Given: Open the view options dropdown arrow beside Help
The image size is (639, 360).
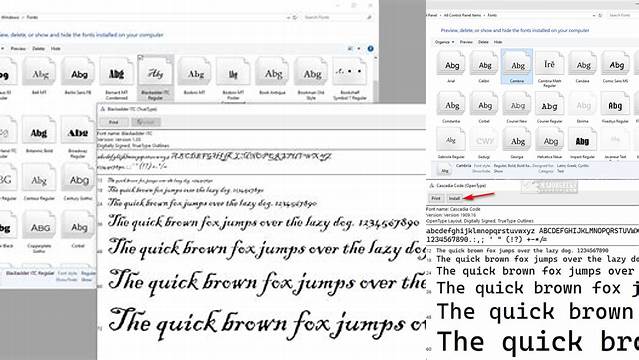Looking at the screenshot, I should tap(359, 49).
